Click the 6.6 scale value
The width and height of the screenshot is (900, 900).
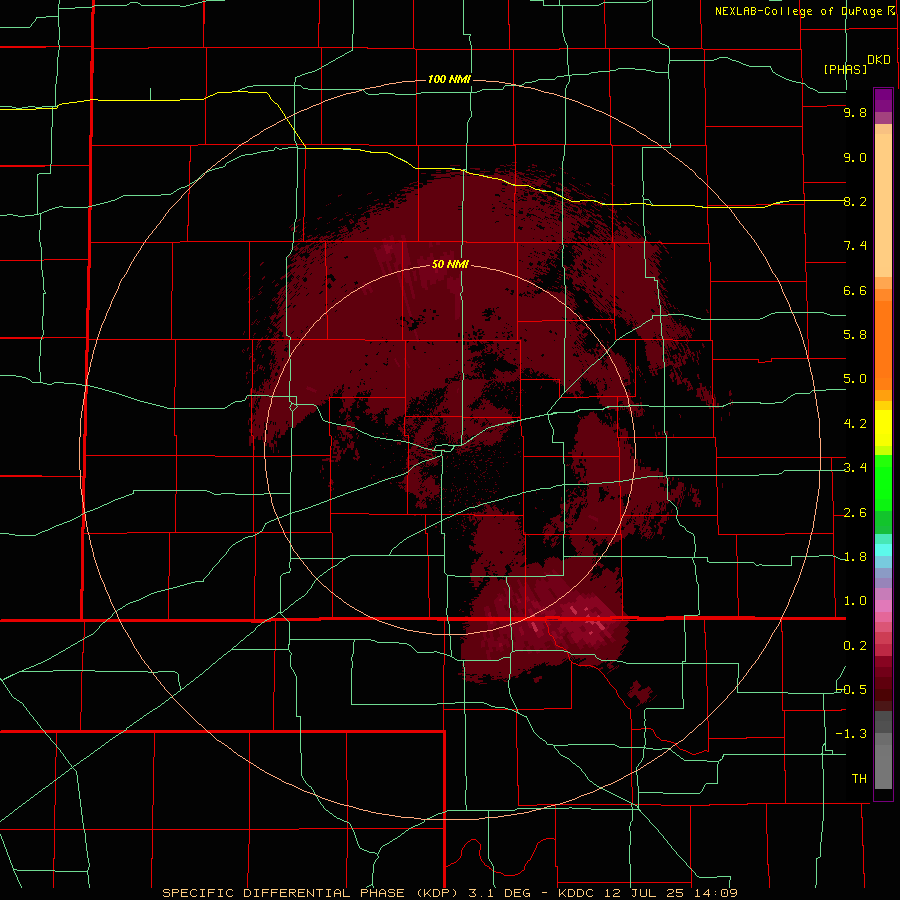(855, 290)
